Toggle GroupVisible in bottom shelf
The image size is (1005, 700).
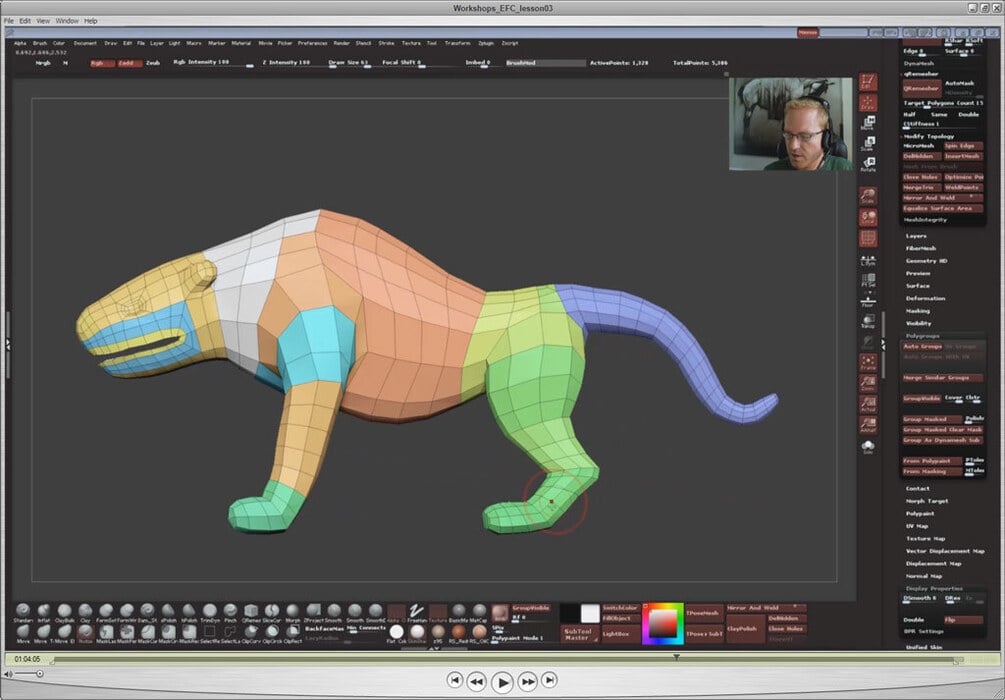tap(531, 608)
